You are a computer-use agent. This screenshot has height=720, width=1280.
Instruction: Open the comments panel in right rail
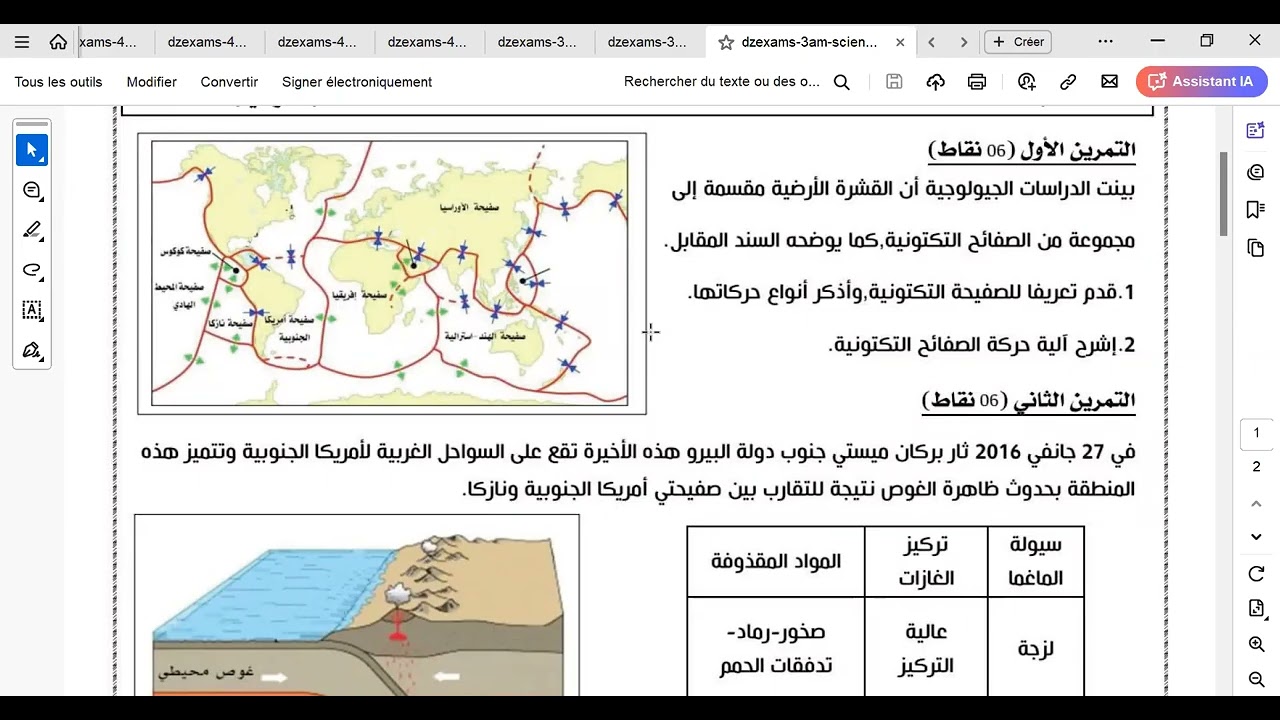point(1256,172)
